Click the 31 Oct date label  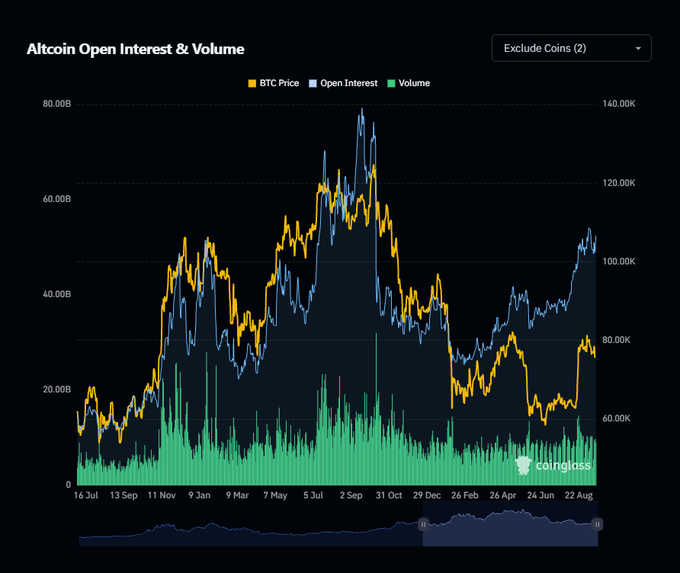coord(389,495)
